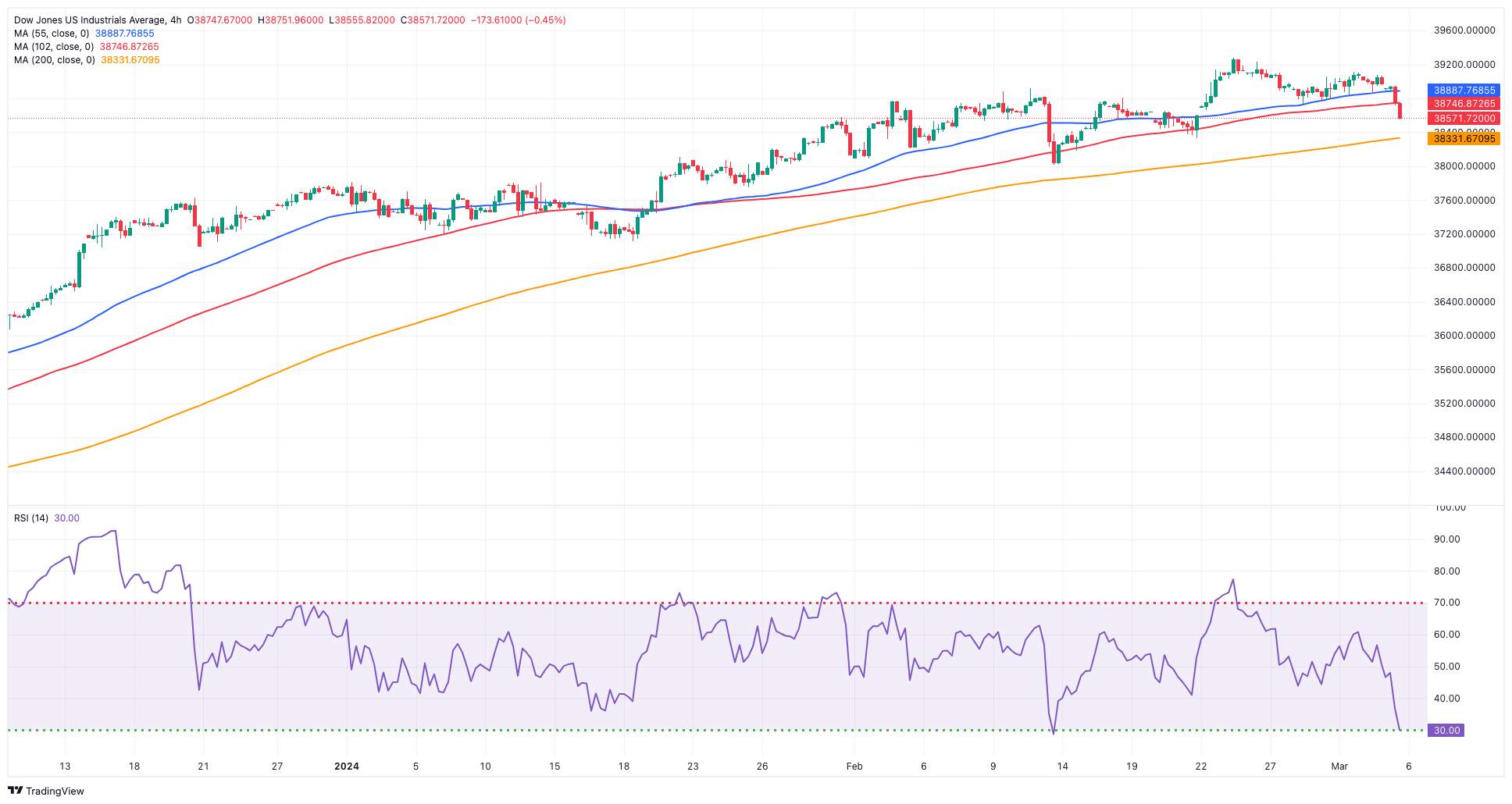
Task: Click the 22 date label on time axis
Action: (1200, 767)
